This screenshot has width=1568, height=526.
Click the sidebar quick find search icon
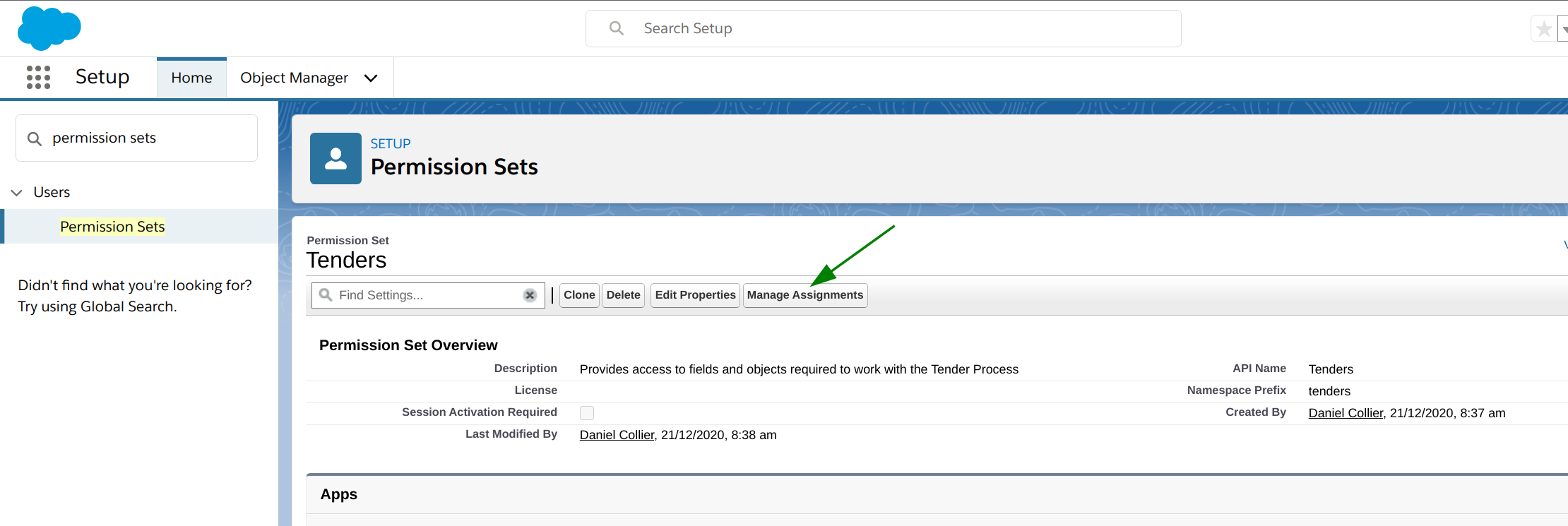pyautogui.click(x=35, y=138)
